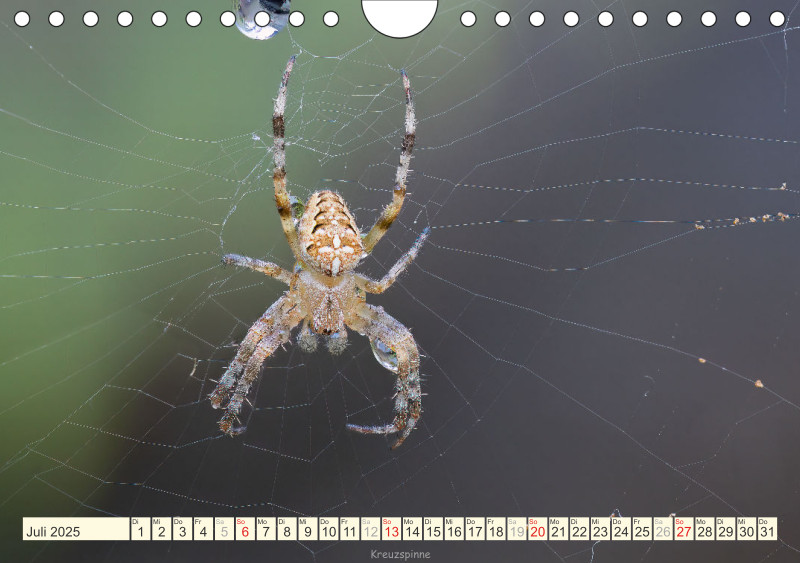The image size is (800, 563).
Task: Select day 9 cell
Action: (308, 529)
